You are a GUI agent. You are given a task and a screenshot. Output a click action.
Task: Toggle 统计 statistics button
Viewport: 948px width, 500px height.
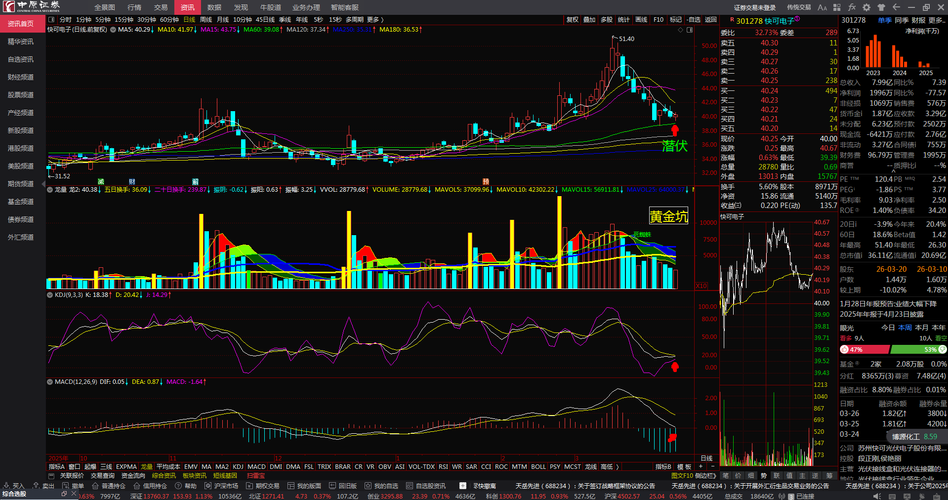click(624, 19)
